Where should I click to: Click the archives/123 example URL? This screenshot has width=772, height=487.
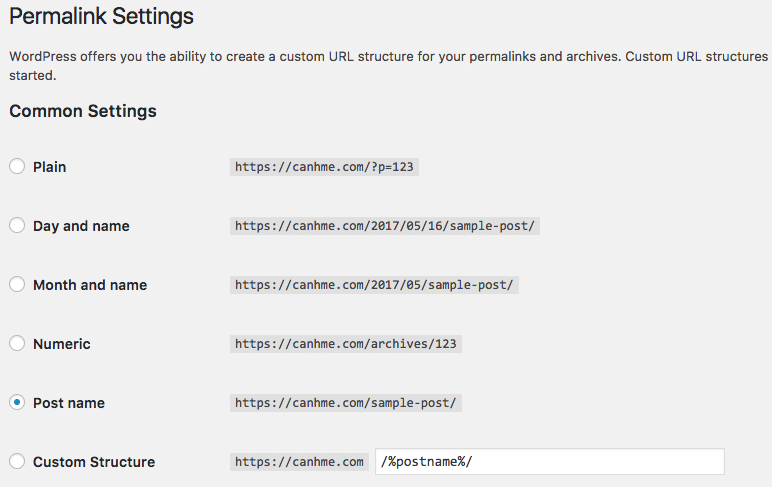346,344
